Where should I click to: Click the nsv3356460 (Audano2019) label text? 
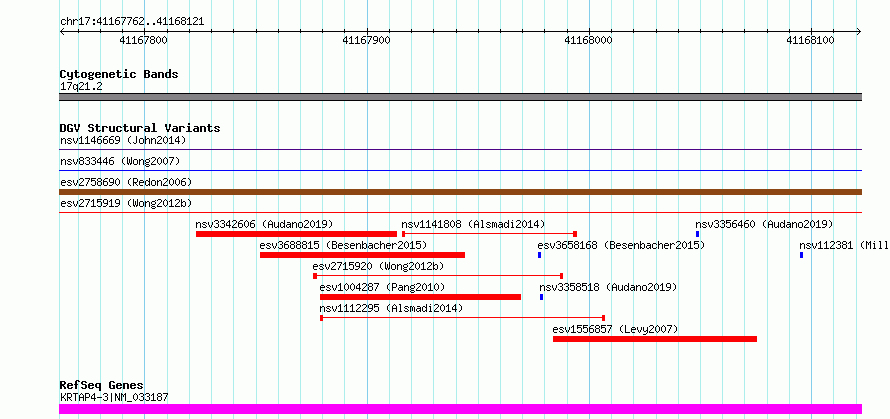pos(765,224)
